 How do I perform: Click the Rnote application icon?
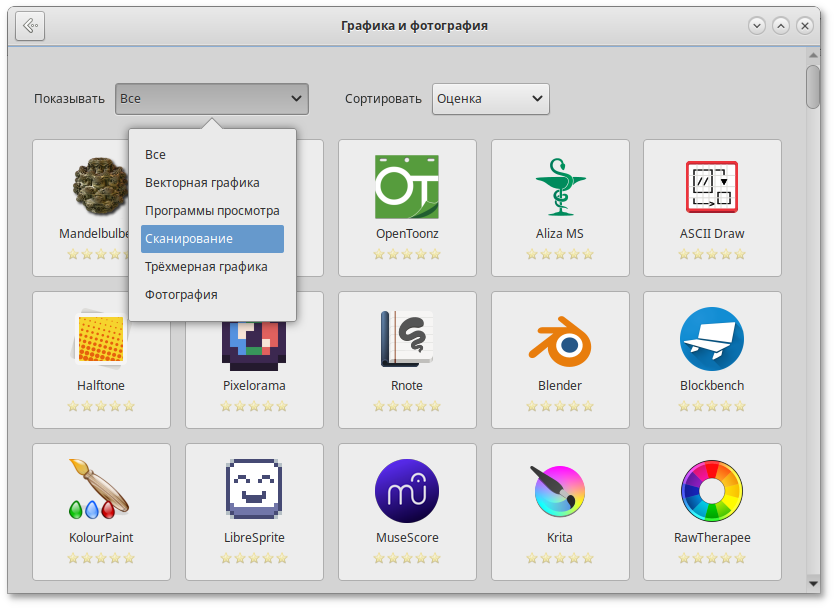click(406, 339)
